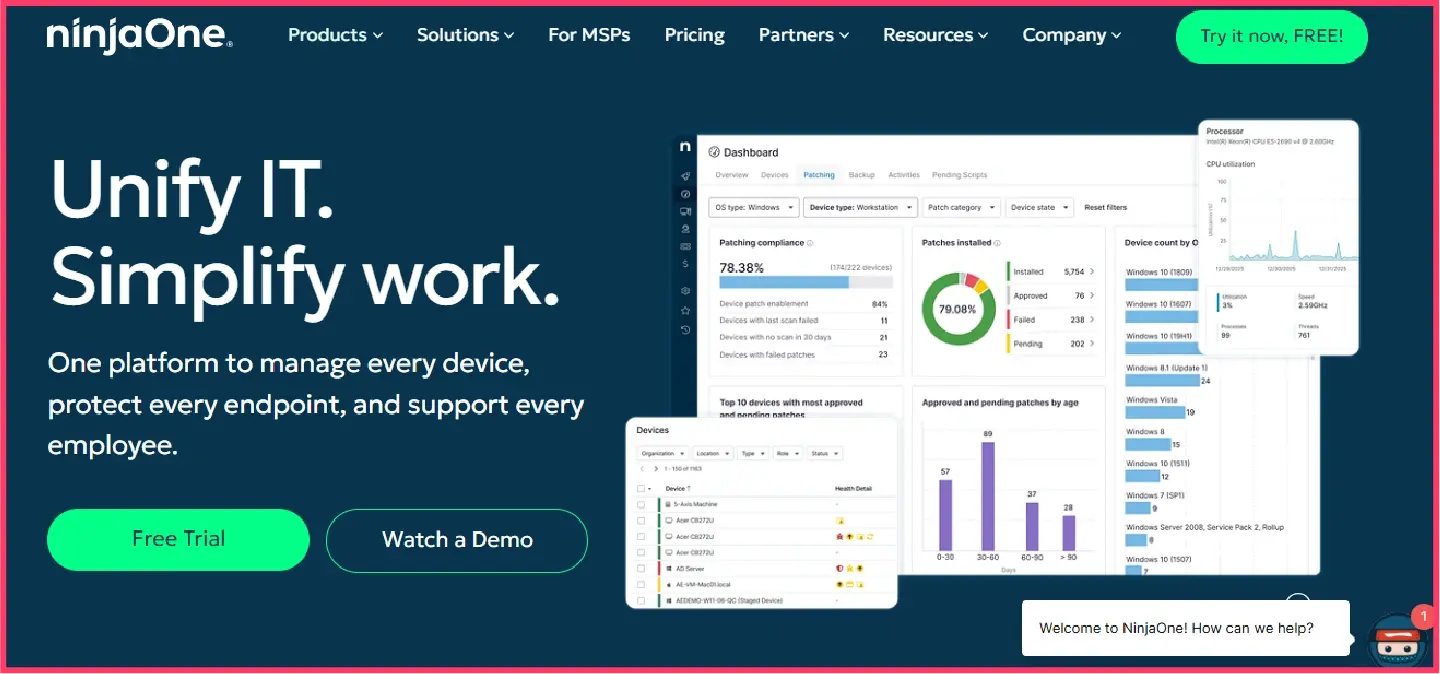The image size is (1440, 674).
Task: Open the gear settings icon in sidebar
Action: 685,291
